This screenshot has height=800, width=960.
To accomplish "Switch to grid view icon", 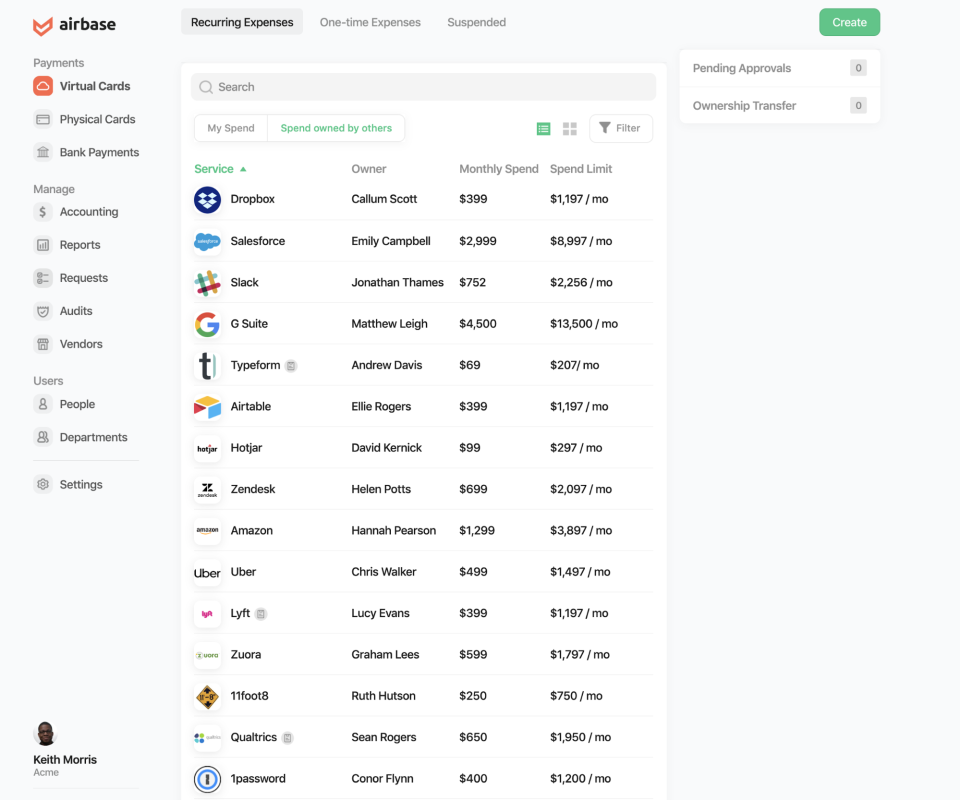I will point(570,129).
